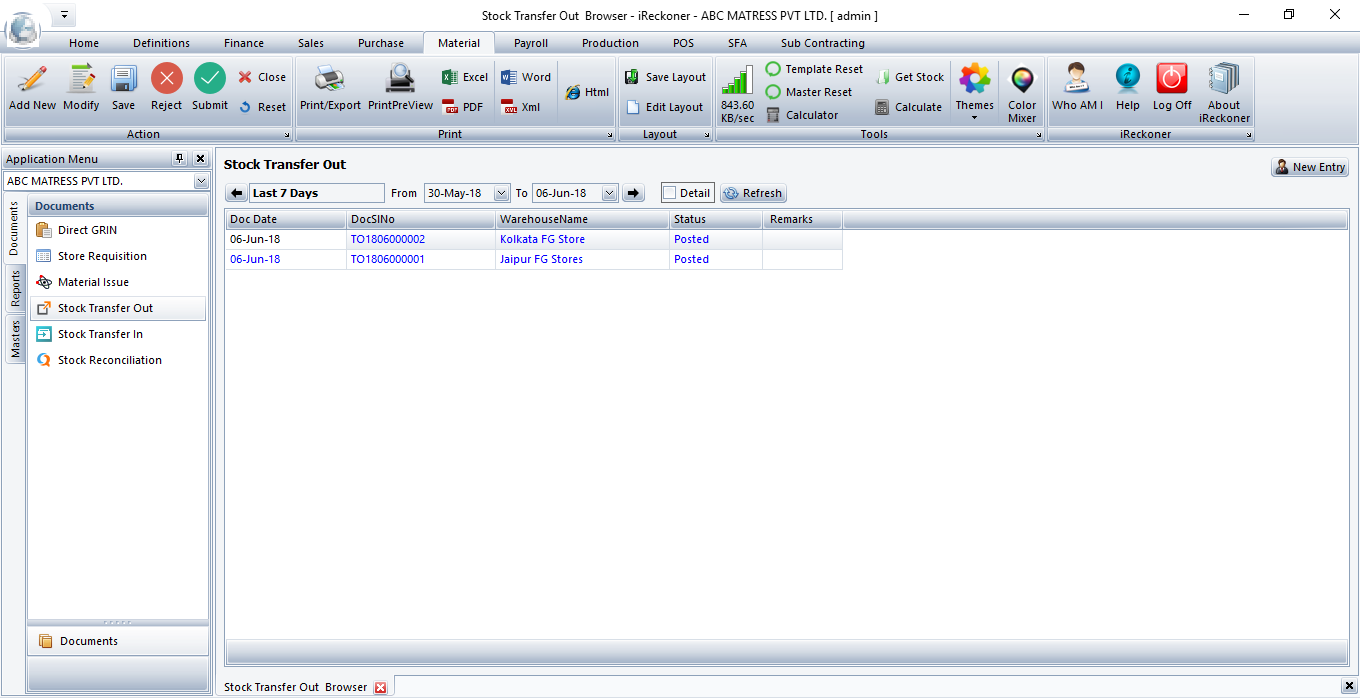
Task: Expand the To date dropdown
Action: (x=609, y=193)
